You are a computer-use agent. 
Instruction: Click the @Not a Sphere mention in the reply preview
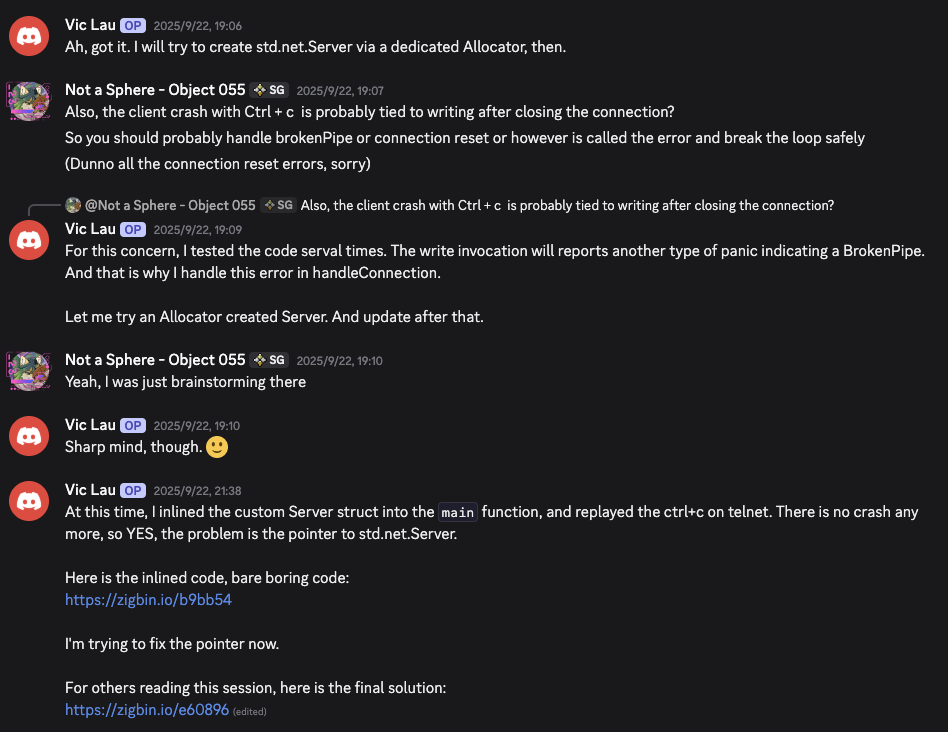(x=170, y=205)
